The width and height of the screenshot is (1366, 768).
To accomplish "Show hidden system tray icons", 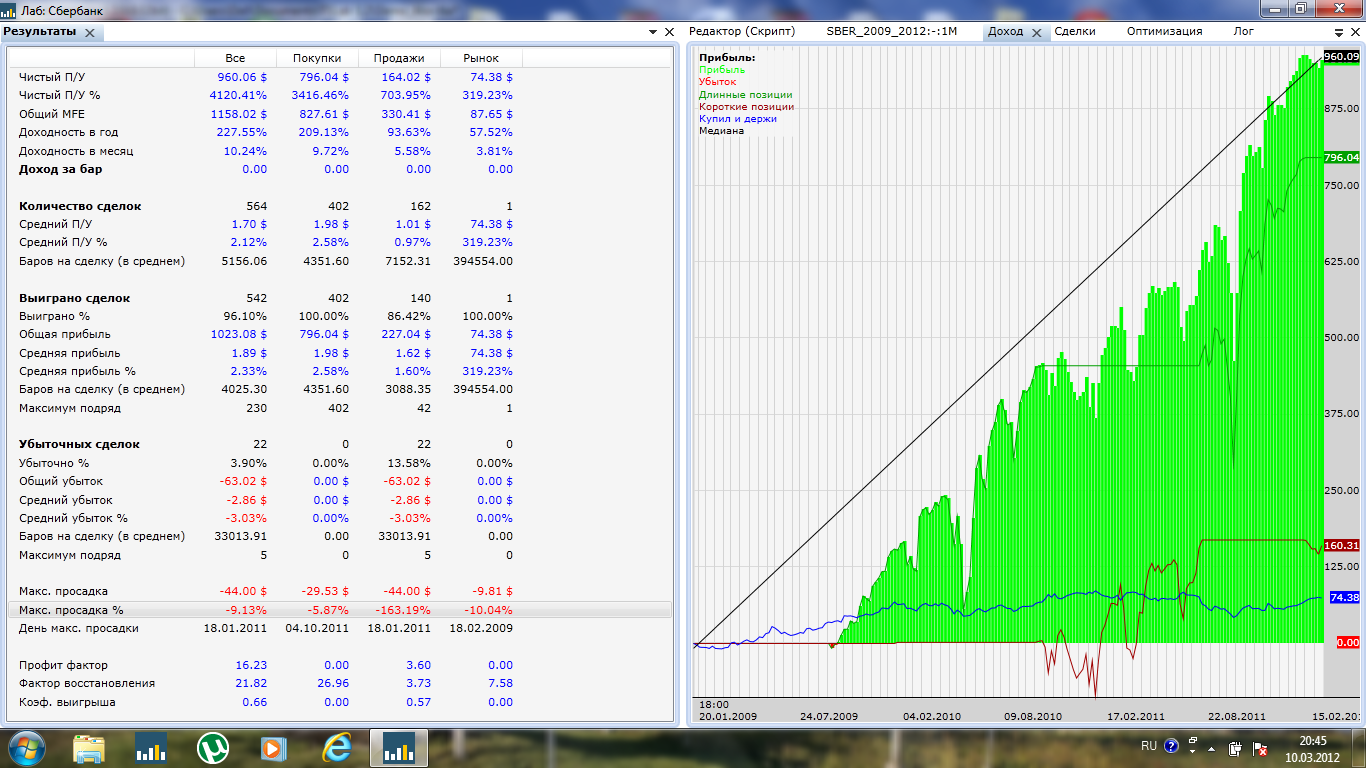I will (x=1213, y=747).
